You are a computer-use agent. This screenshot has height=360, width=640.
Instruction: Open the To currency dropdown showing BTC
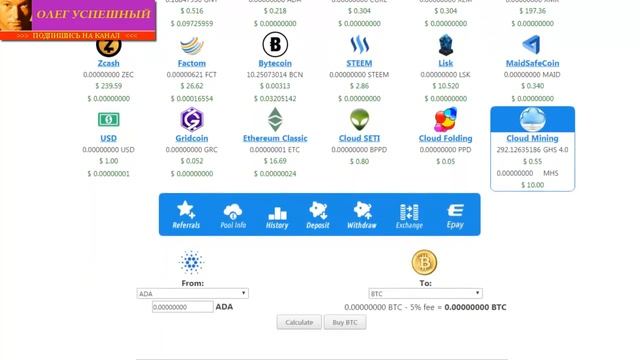click(x=425, y=293)
